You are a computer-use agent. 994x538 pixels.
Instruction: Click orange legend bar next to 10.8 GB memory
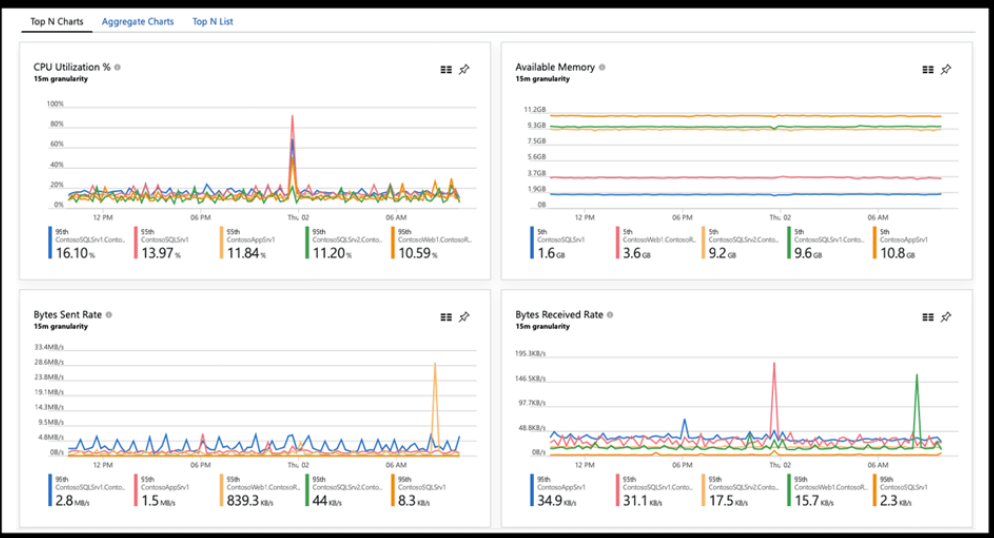click(x=875, y=243)
